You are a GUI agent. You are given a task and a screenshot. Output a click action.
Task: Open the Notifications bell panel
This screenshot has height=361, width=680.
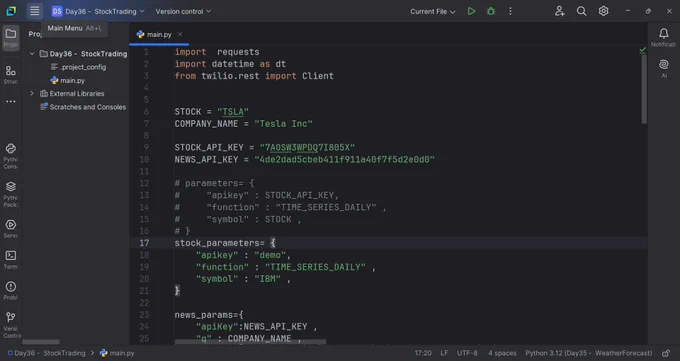click(664, 37)
